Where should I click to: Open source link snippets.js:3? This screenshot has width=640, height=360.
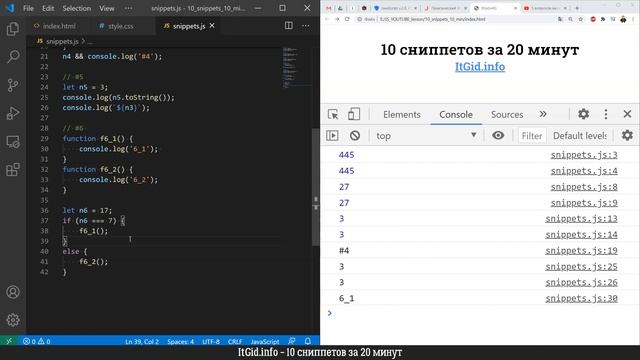584,155
